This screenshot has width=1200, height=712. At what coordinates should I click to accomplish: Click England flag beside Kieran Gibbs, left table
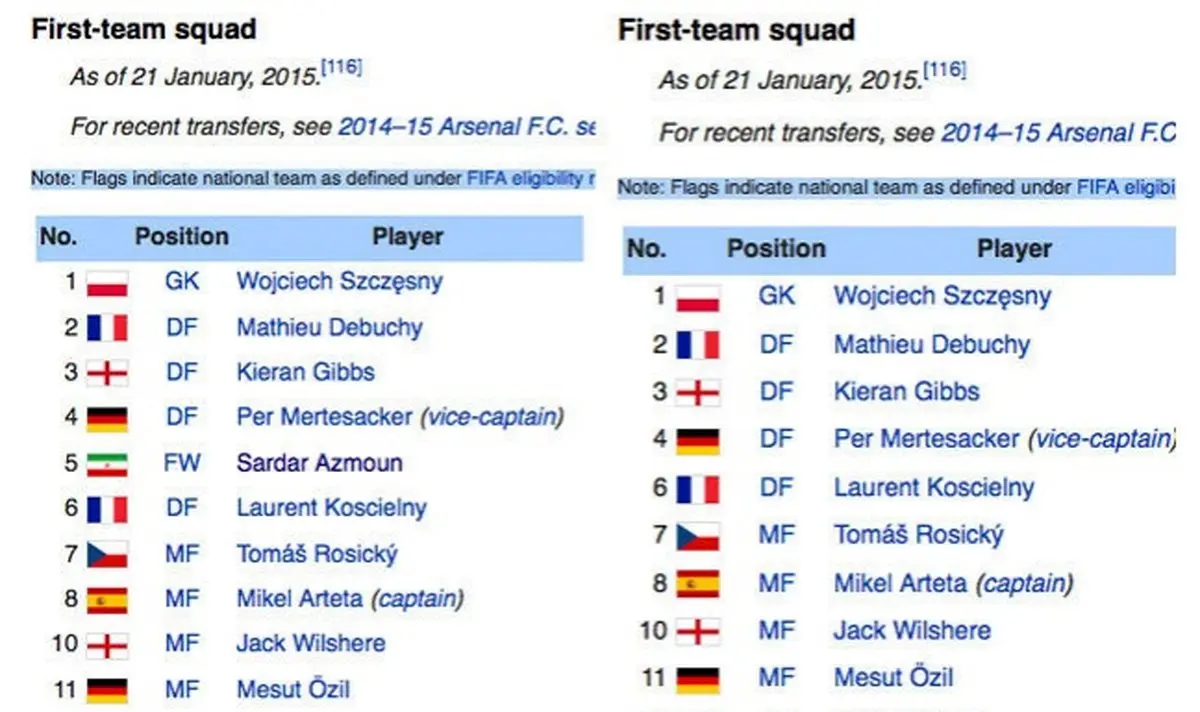[x=107, y=373]
